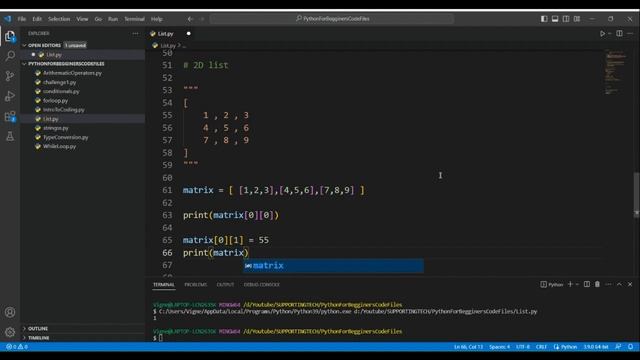Click the List.py breadcrumb above the editor

click(167, 46)
